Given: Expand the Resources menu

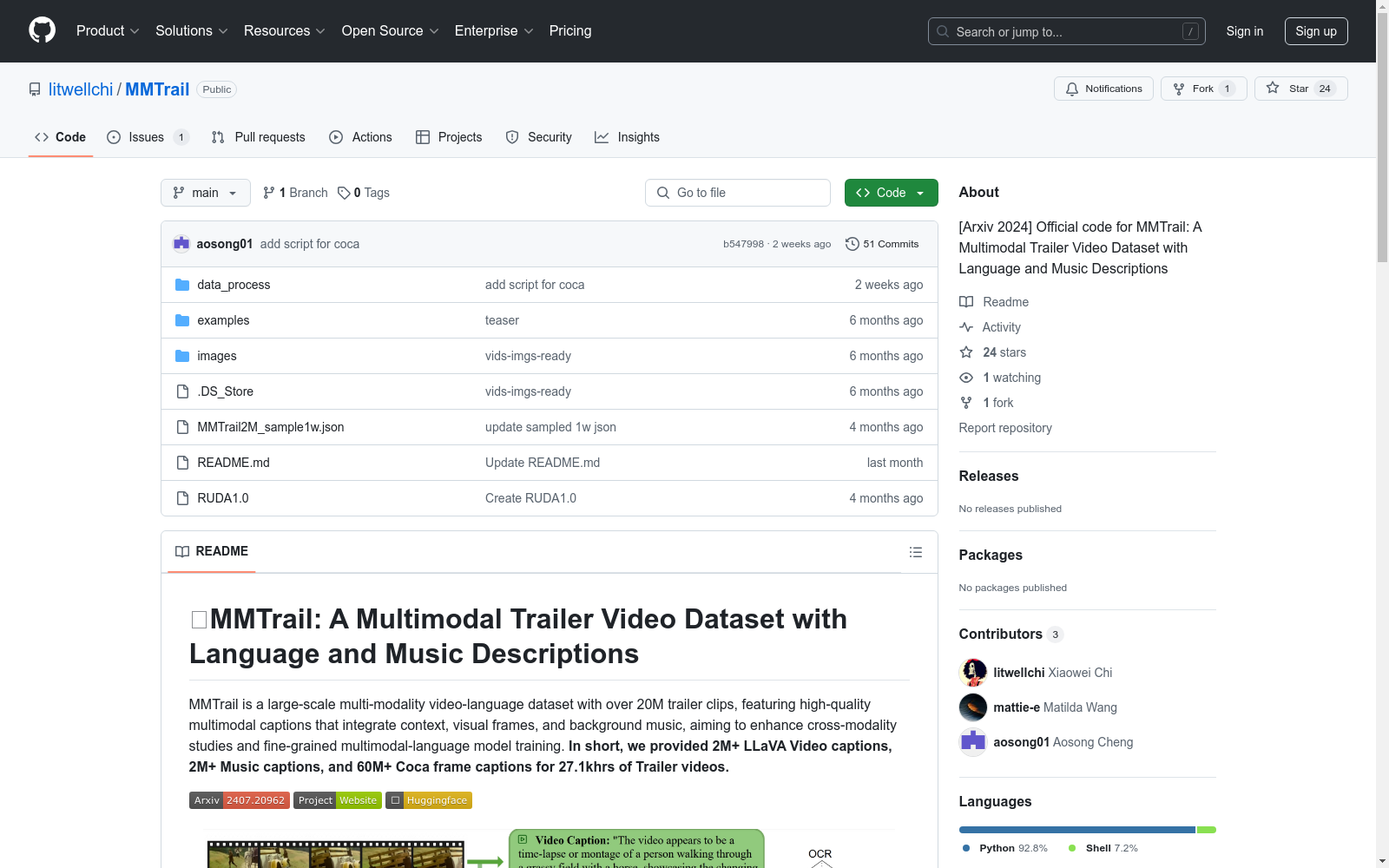Looking at the screenshot, I should pos(285,30).
